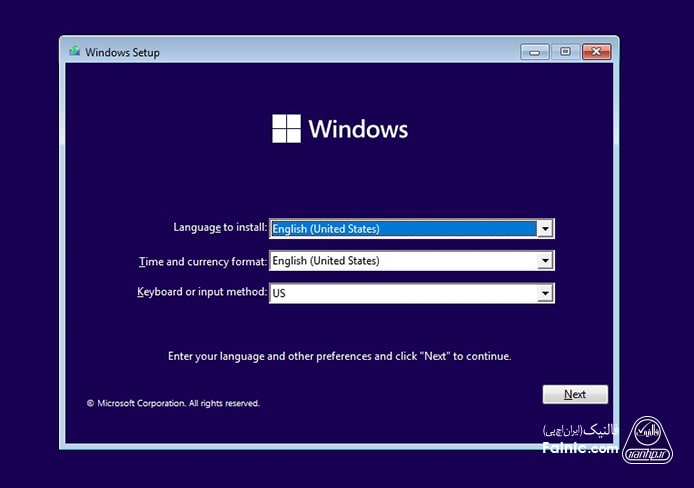This screenshot has height=488, width=694.
Task: Click the Windows Setup title text
Action: 122,52
